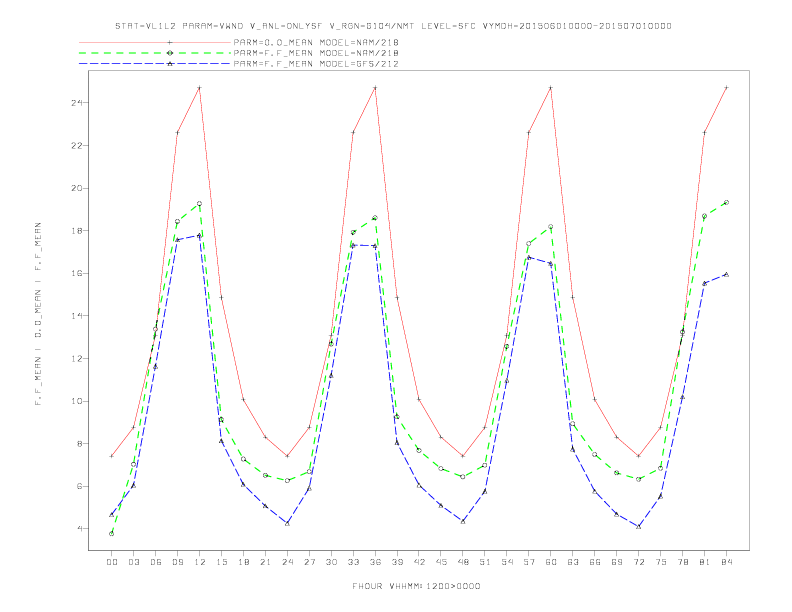Click y-axis tick label 20
The height and width of the screenshot is (612, 792).
(x=77, y=188)
